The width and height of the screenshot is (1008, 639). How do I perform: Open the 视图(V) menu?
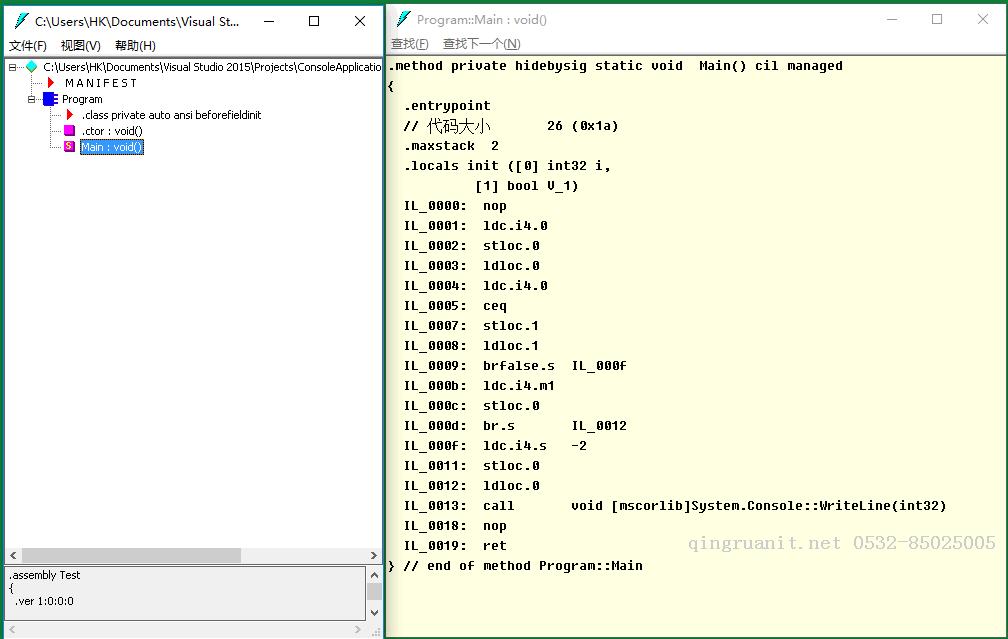click(80, 46)
